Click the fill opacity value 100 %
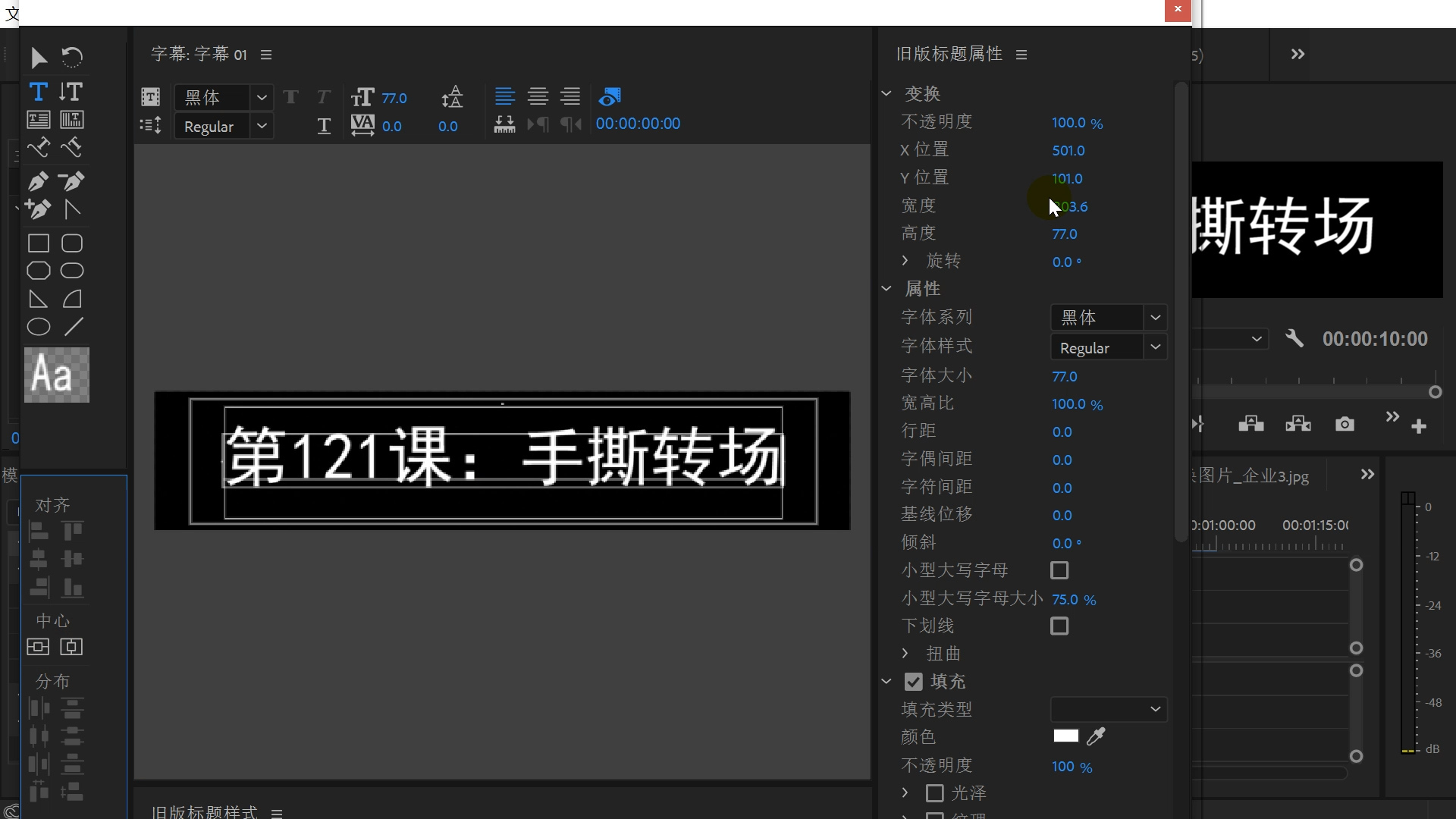Screen dimensions: 1456x819 [x=1072, y=767]
